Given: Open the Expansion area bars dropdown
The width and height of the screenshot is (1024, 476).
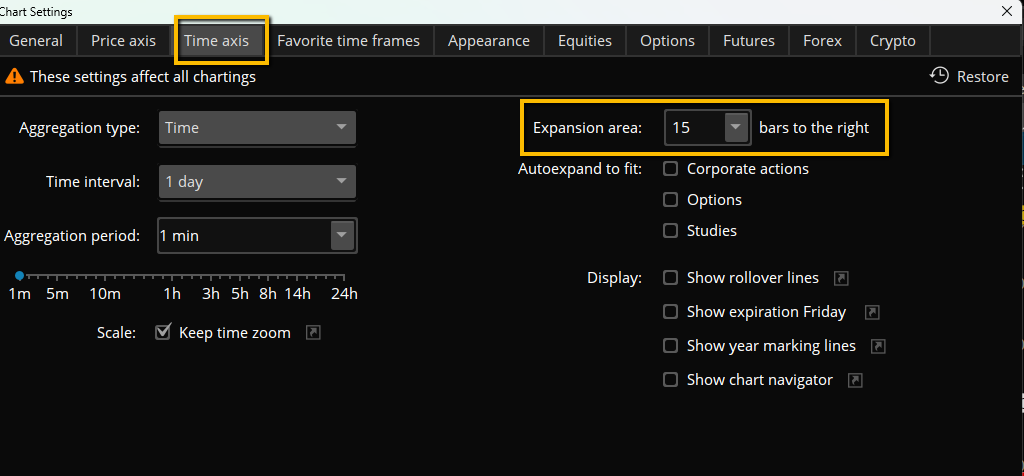Looking at the screenshot, I should [736, 128].
